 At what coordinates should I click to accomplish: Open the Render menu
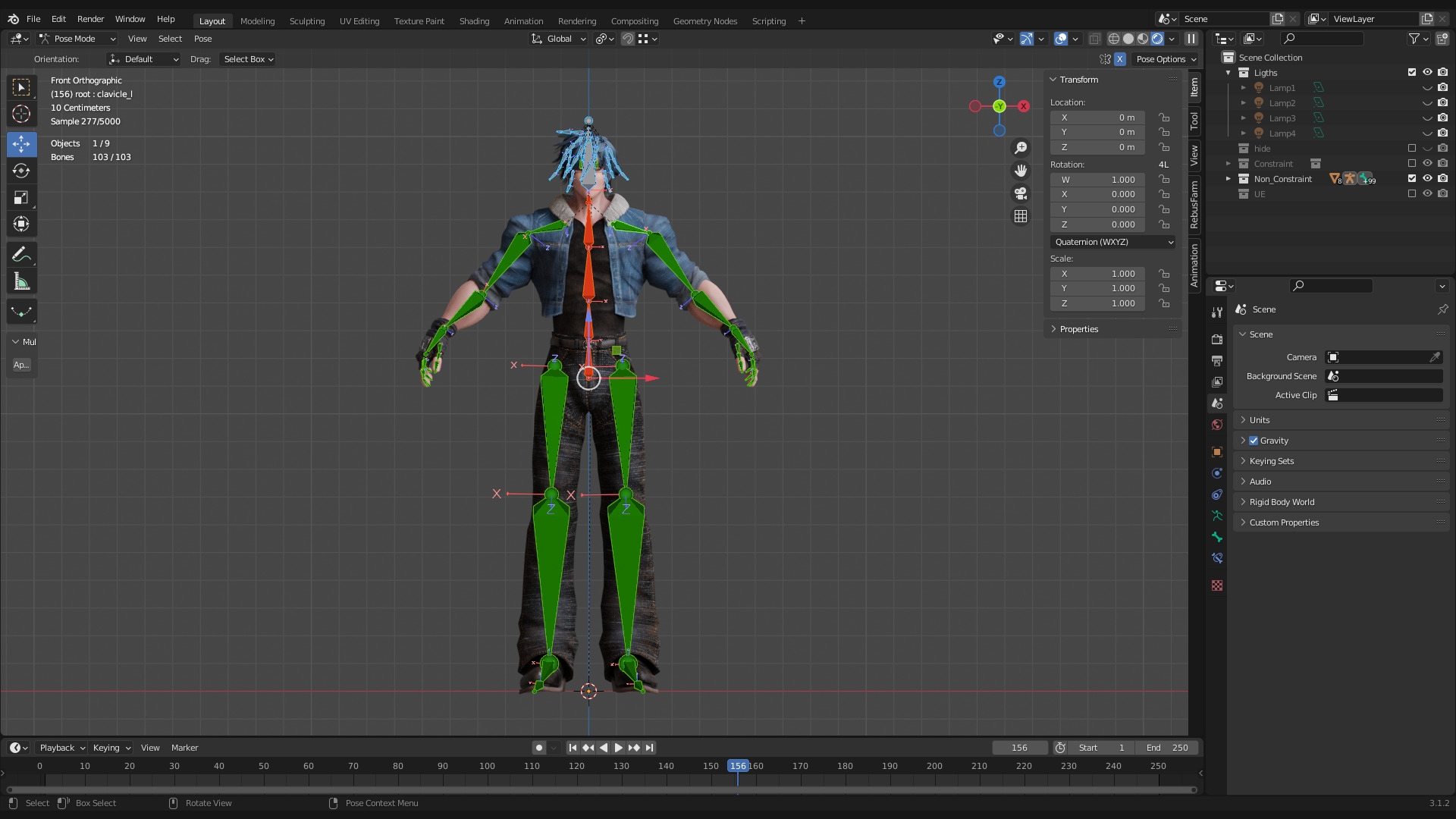[x=90, y=19]
